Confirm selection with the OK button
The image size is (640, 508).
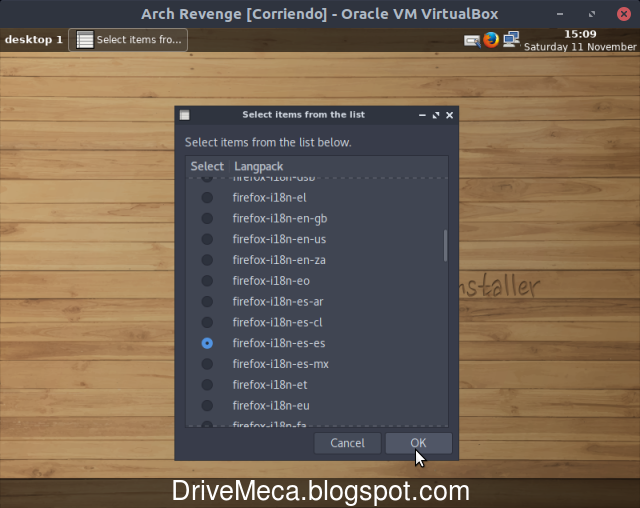click(418, 443)
